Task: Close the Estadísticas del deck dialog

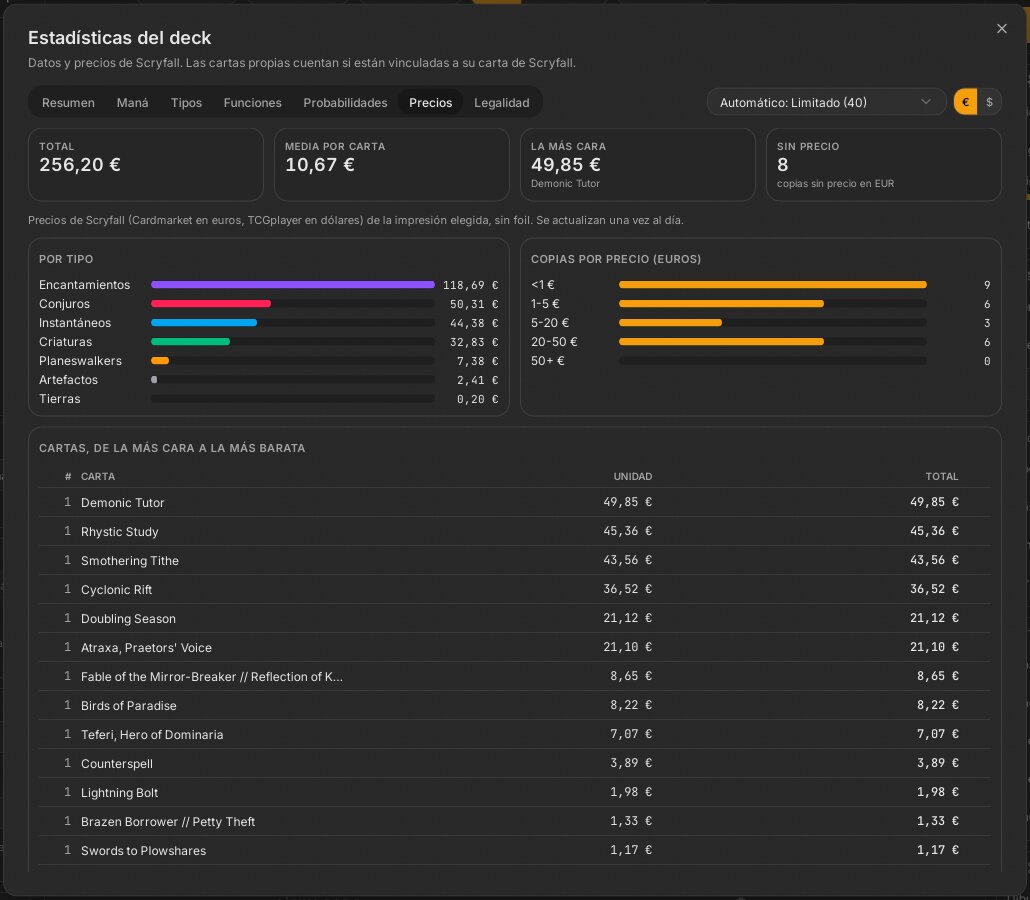Action: pos(1001,29)
